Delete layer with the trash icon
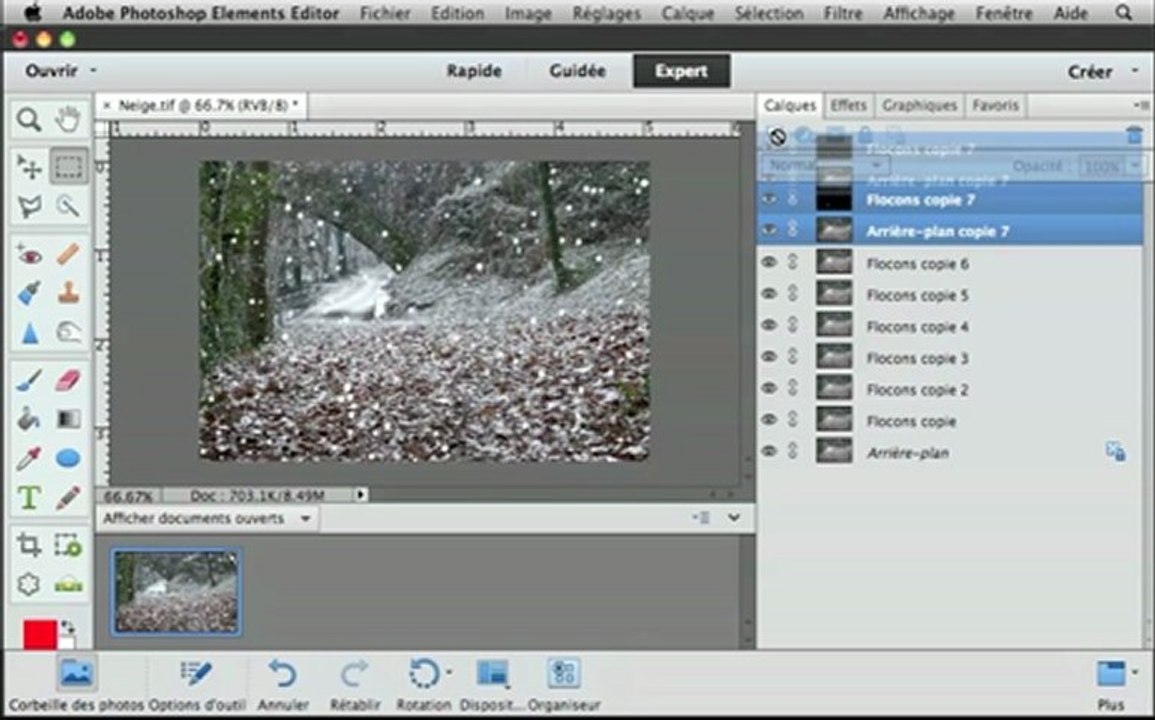The width and height of the screenshot is (1155, 720). point(1134,135)
